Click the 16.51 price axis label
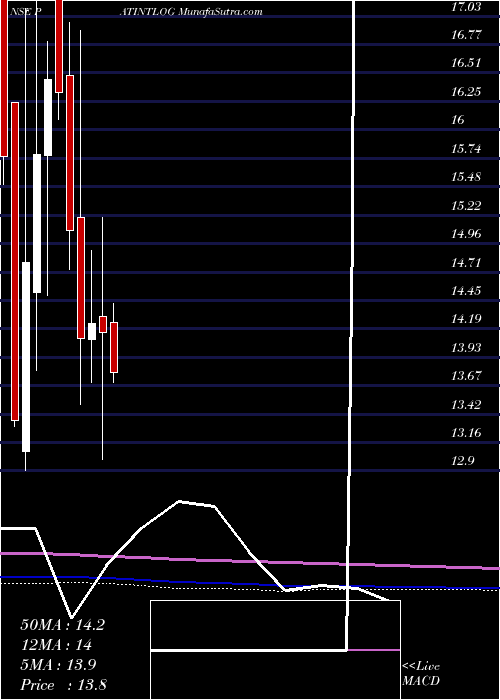The height and width of the screenshot is (700, 500). (467, 63)
